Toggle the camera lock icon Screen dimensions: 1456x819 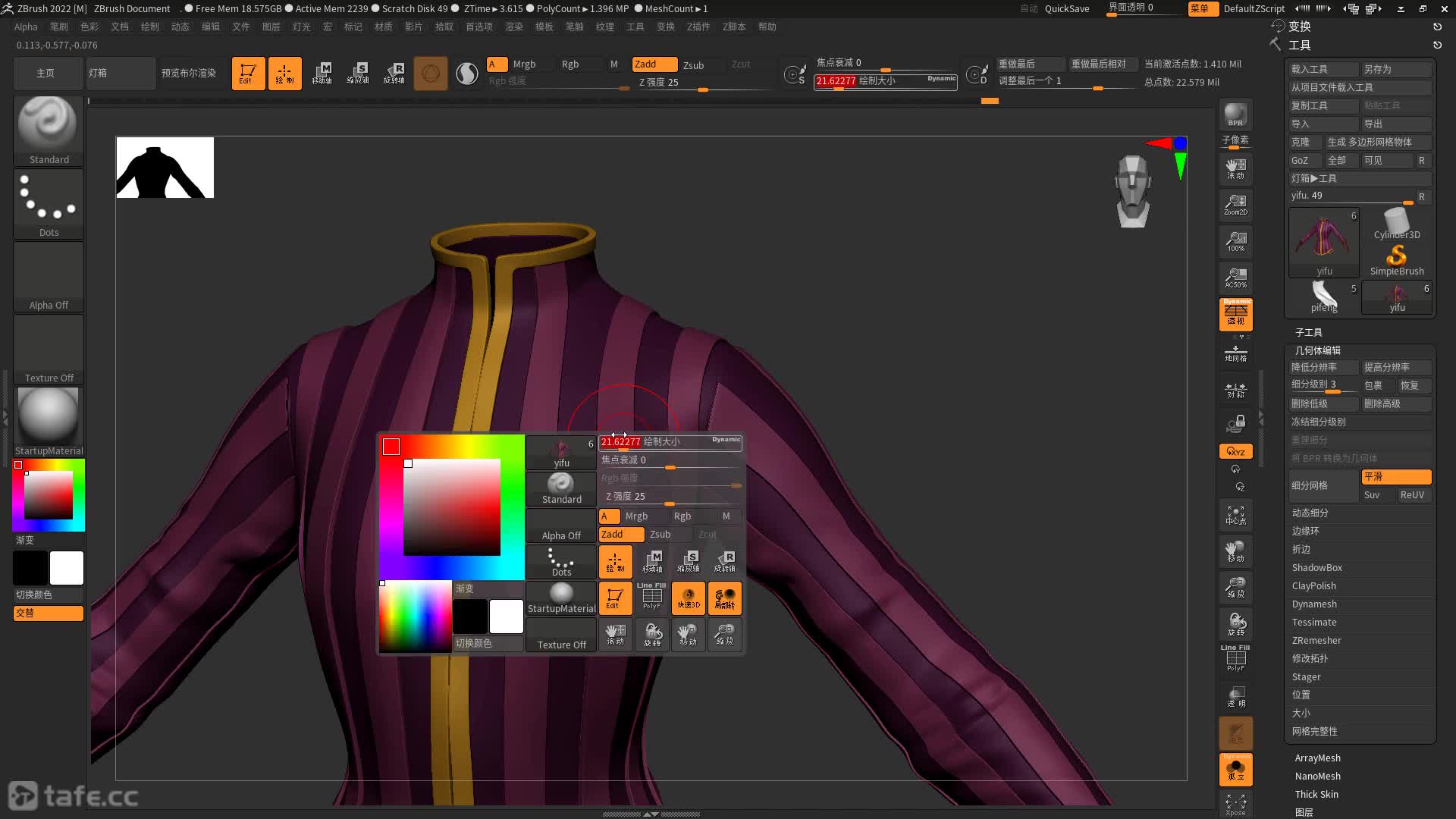tap(1235, 424)
